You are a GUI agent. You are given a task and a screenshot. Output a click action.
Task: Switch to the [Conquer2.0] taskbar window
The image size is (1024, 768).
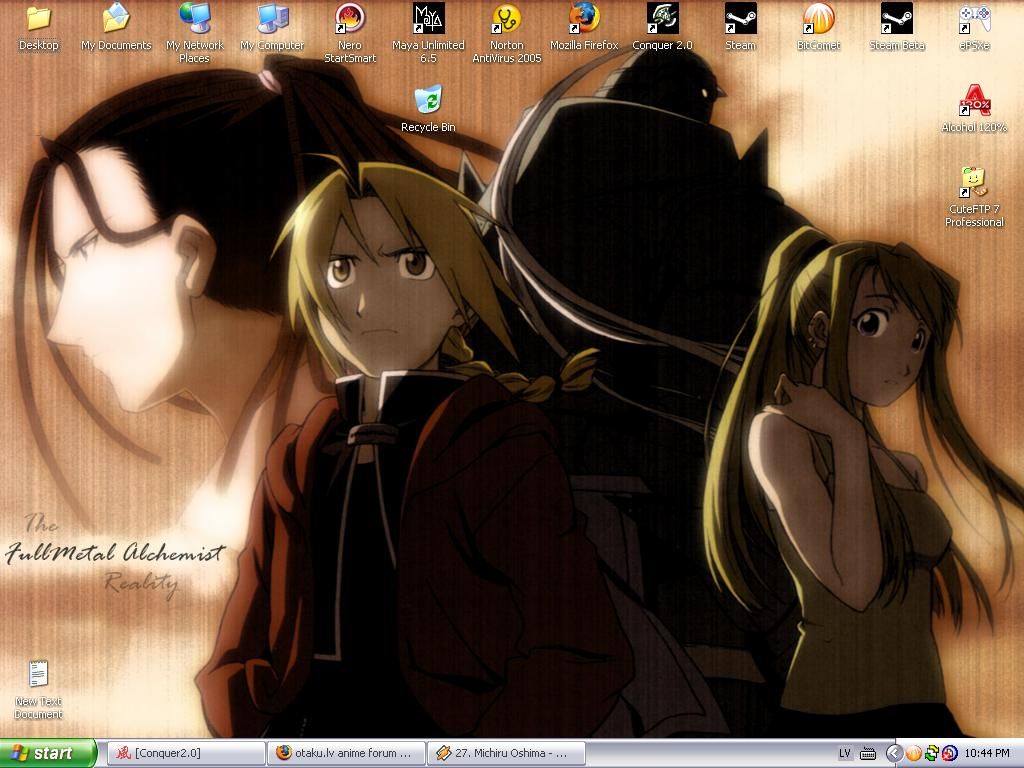[185, 754]
